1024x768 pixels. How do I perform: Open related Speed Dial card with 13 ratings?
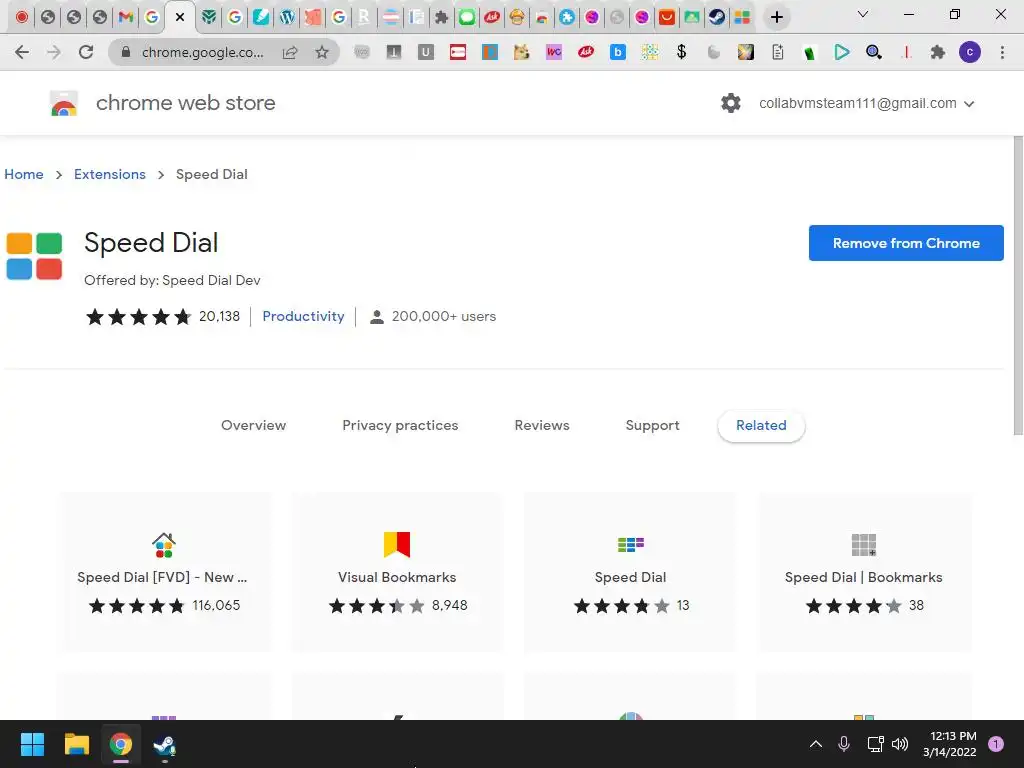point(630,572)
